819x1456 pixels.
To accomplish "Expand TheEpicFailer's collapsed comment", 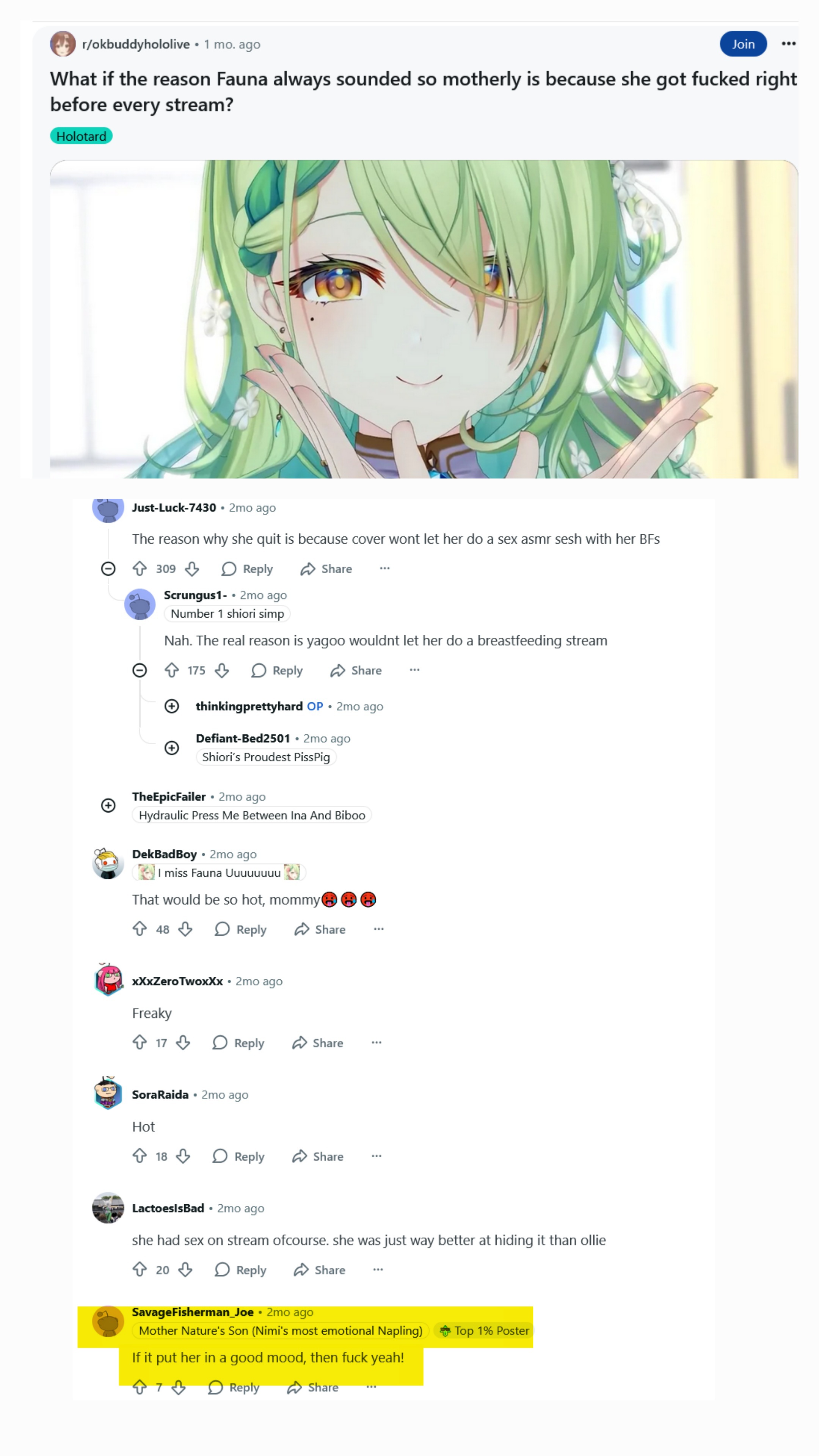I will 108,805.
